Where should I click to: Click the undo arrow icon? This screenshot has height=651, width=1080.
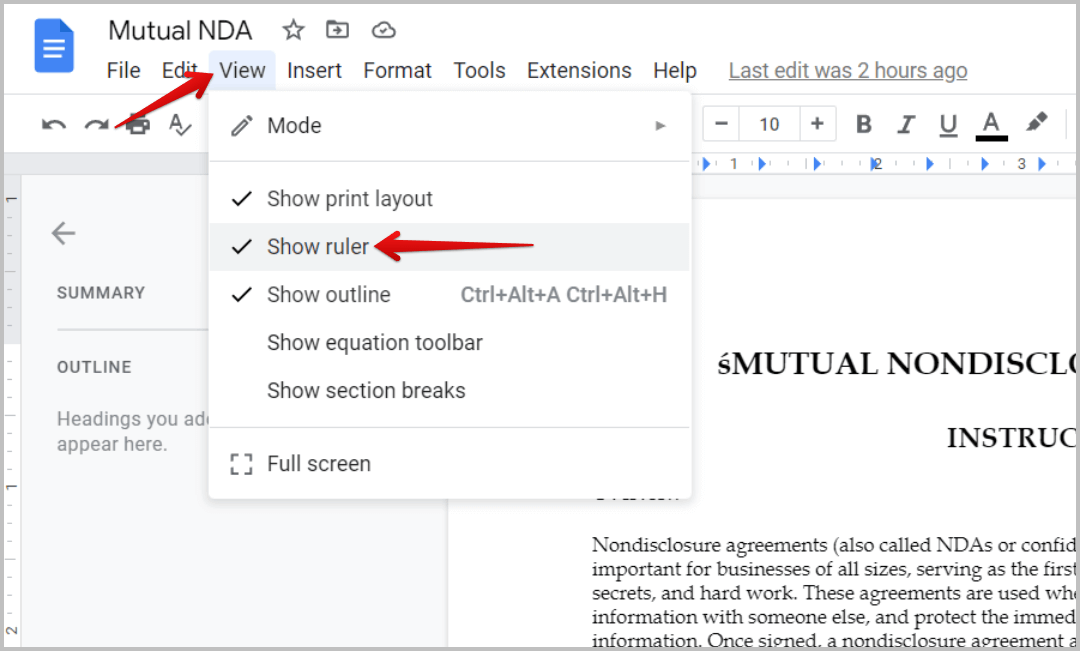pyautogui.click(x=54, y=125)
